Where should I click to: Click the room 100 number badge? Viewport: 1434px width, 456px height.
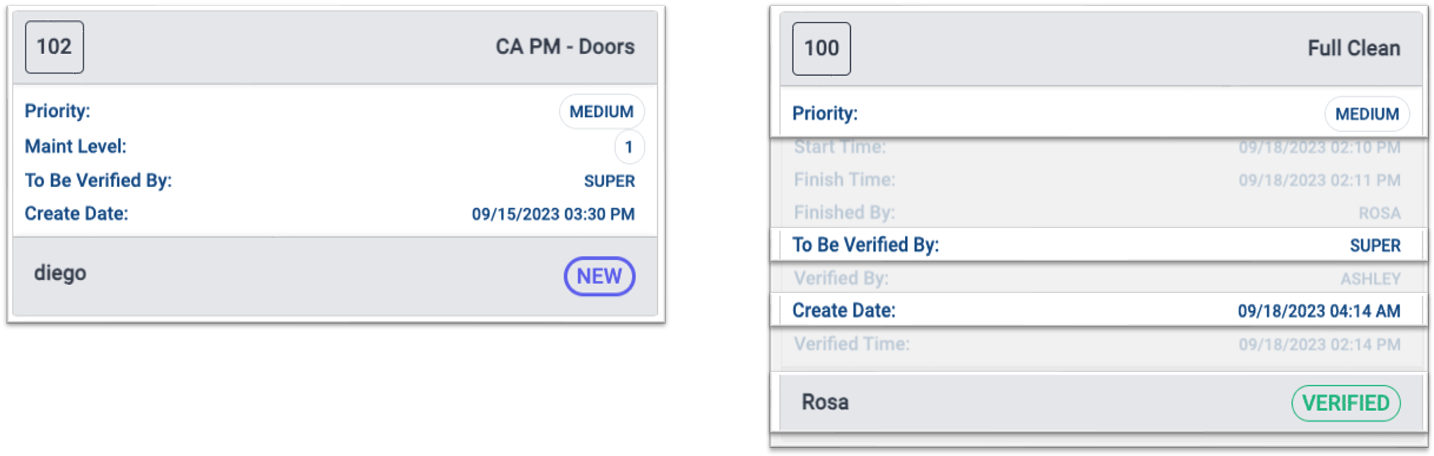pos(821,49)
